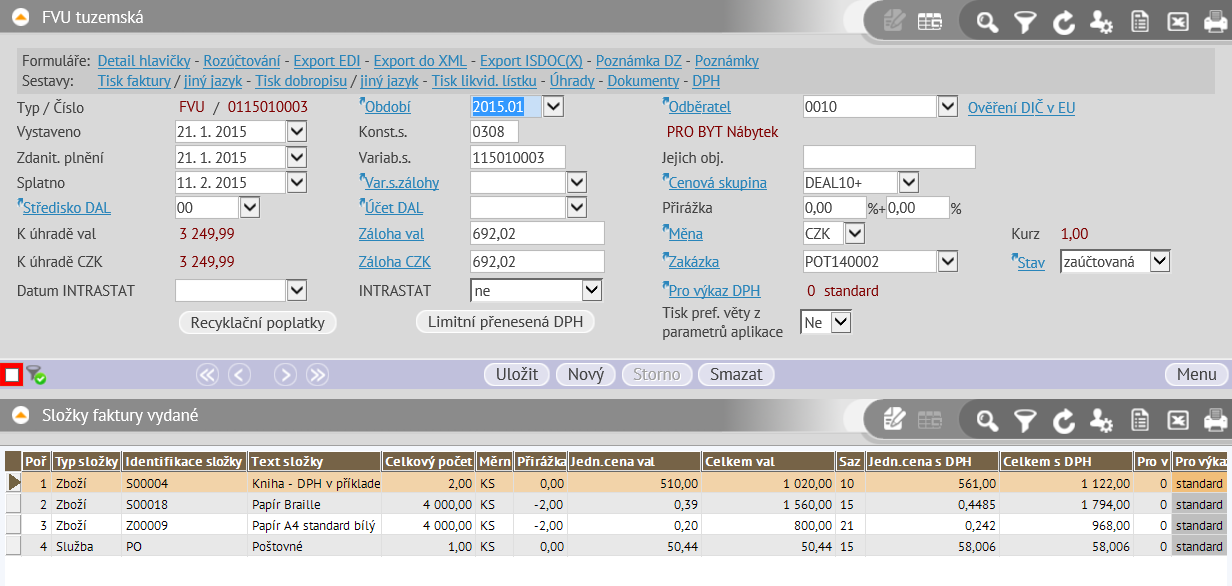Click the Uložit button
This screenshot has width=1232, height=586.
pyautogui.click(x=517, y=374)
